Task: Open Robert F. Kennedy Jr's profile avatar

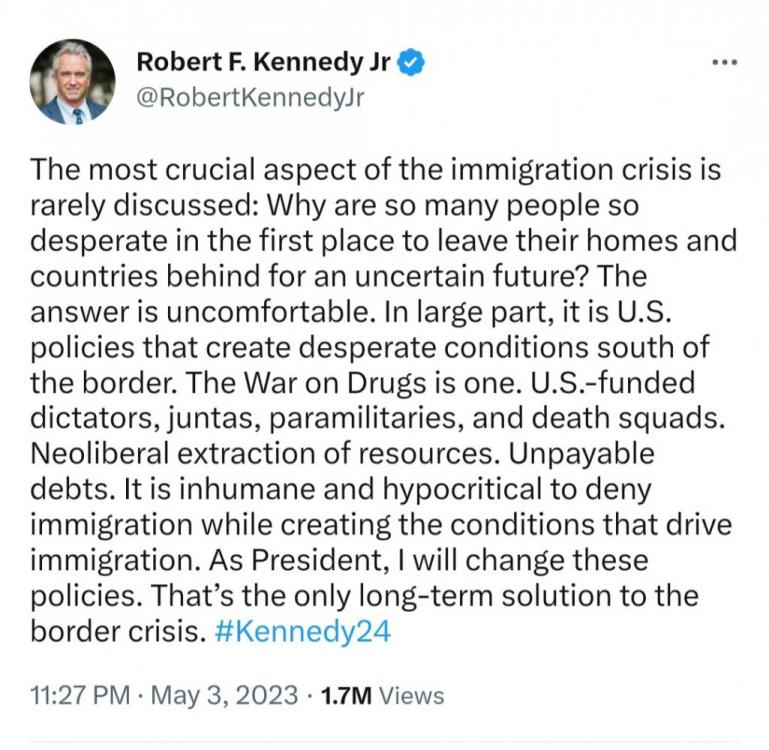Action: coord(72,81)
